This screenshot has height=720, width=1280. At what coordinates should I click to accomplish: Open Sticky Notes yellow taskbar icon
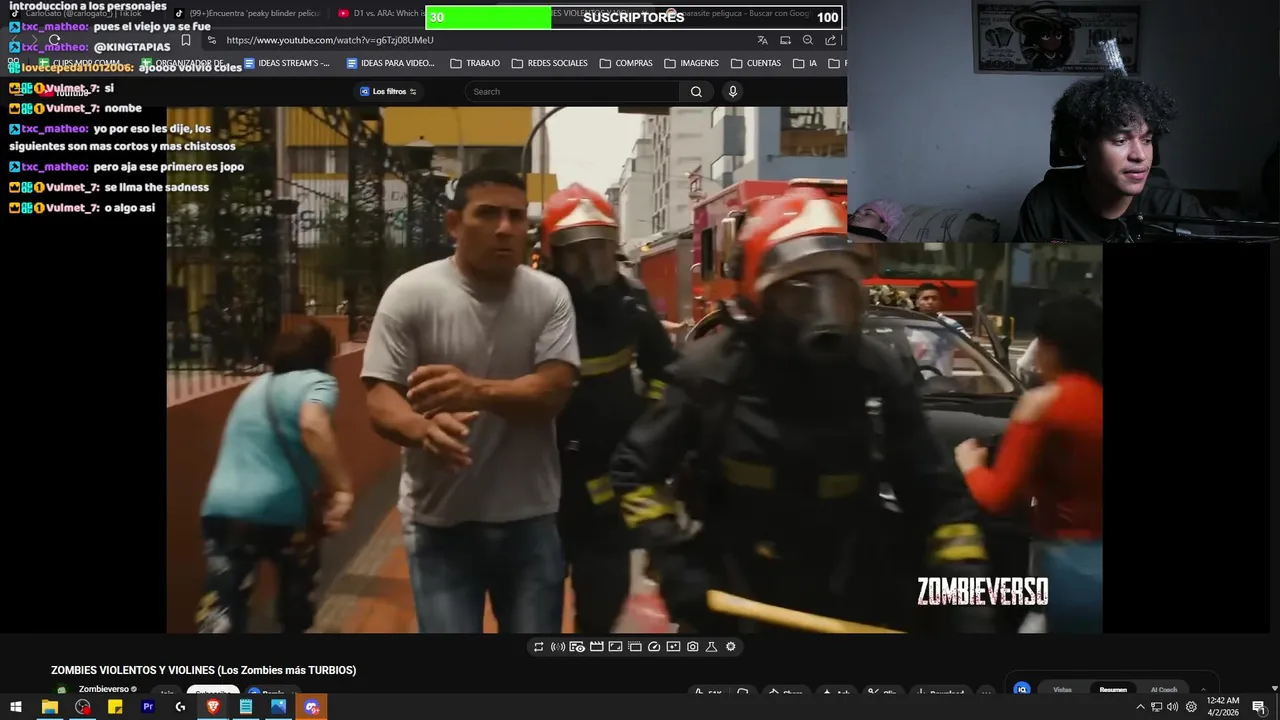coord(115,707)
